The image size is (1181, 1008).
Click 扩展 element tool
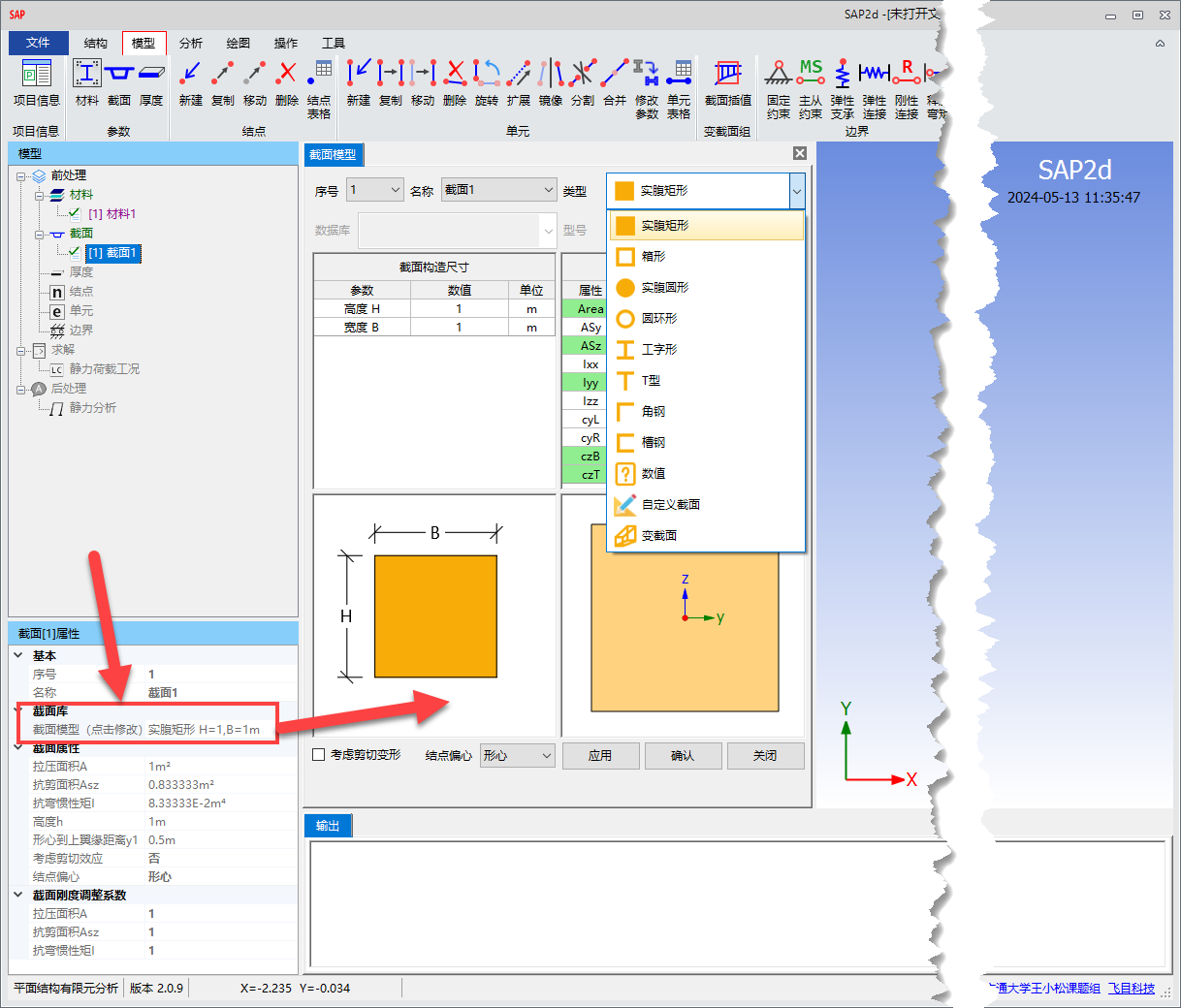pos(519,82)
